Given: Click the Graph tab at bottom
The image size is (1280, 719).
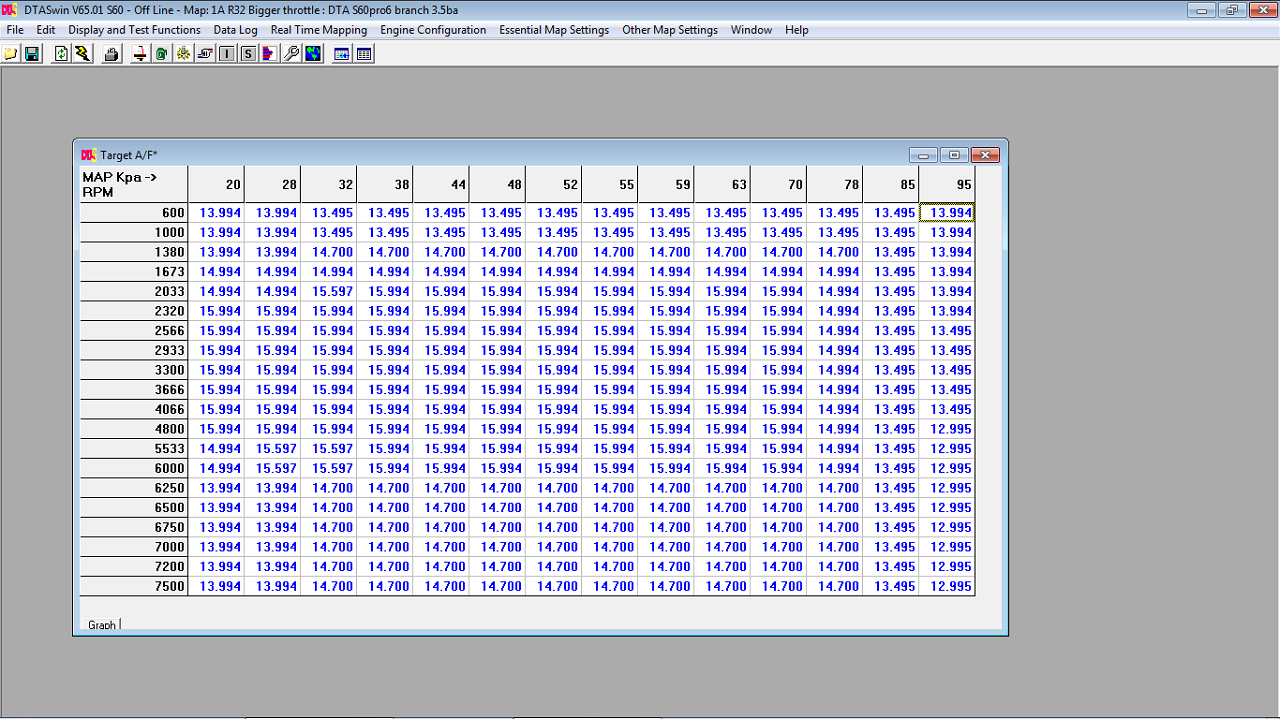Looking at the screenshot, I should click(102, 625).
